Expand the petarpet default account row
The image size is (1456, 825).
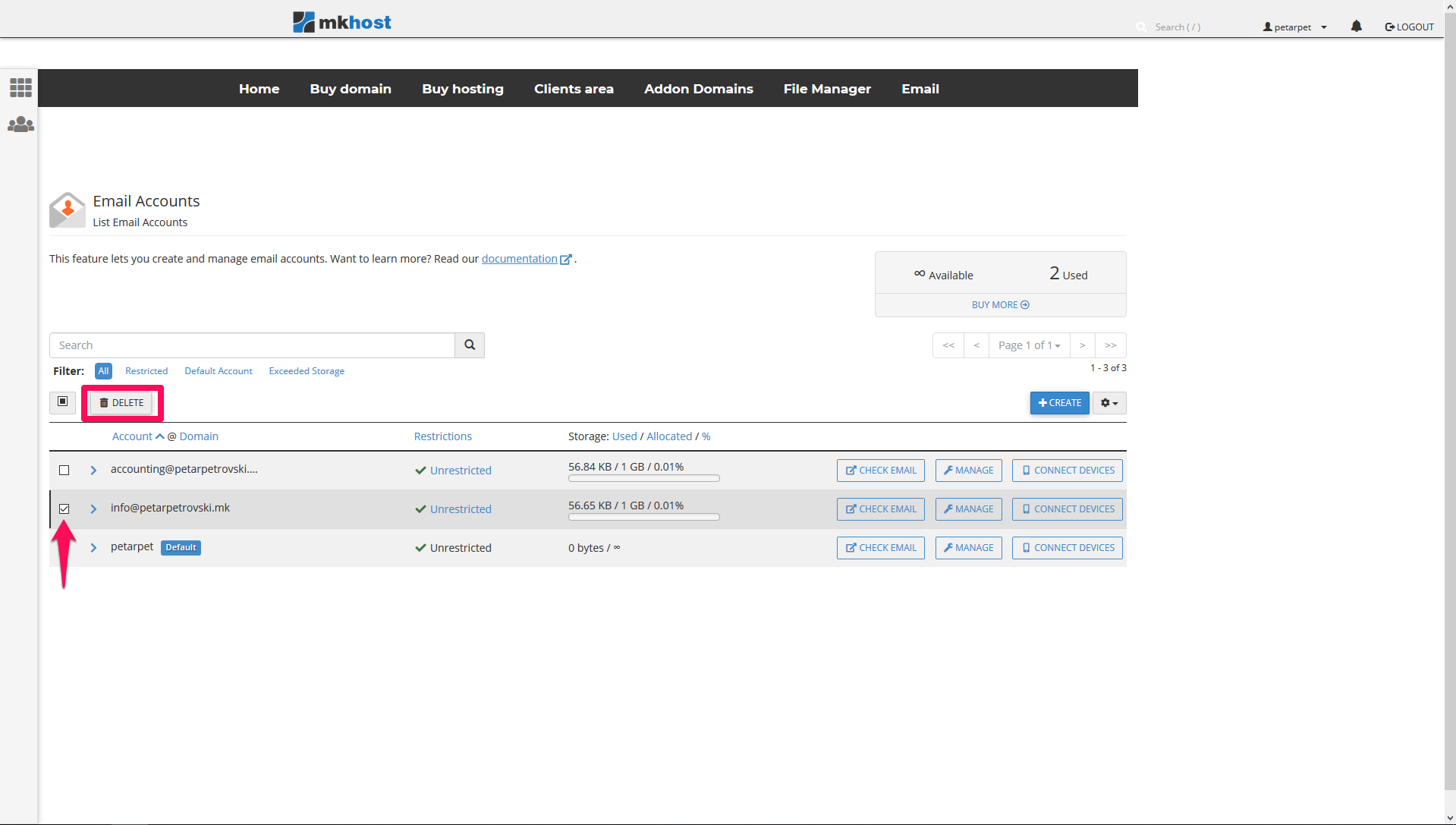tap(93, 548)
